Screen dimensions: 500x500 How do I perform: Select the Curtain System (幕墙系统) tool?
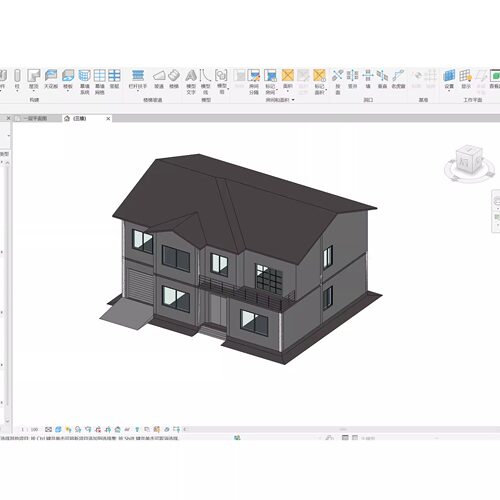coord(85,82)
